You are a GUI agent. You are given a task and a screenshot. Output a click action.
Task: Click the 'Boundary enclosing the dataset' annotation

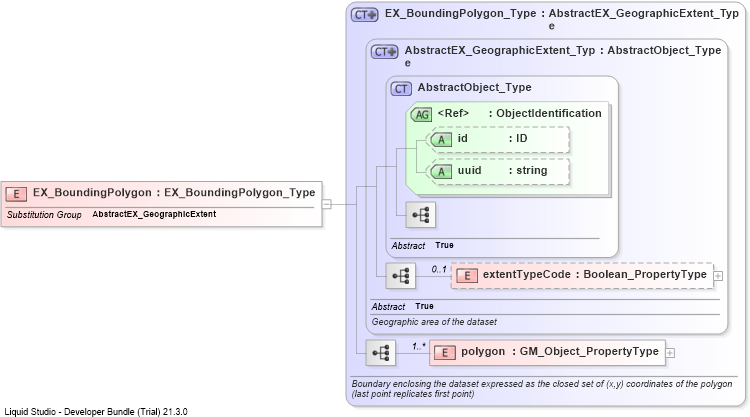point(541,389)
